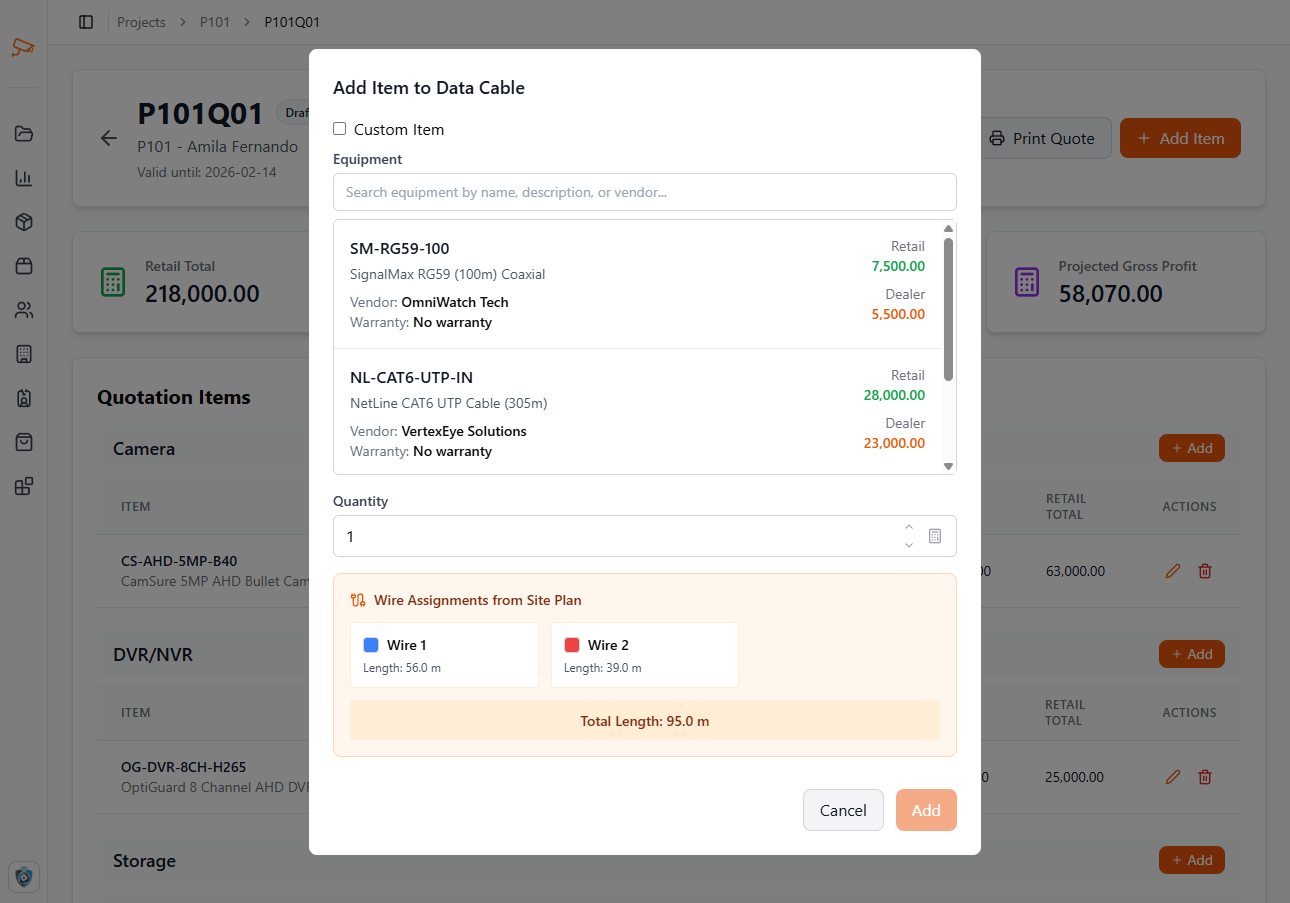This screenshot has height=903, width=1290.
Task: Click the Add button in the dialog
Action: [x=925, y=810]
